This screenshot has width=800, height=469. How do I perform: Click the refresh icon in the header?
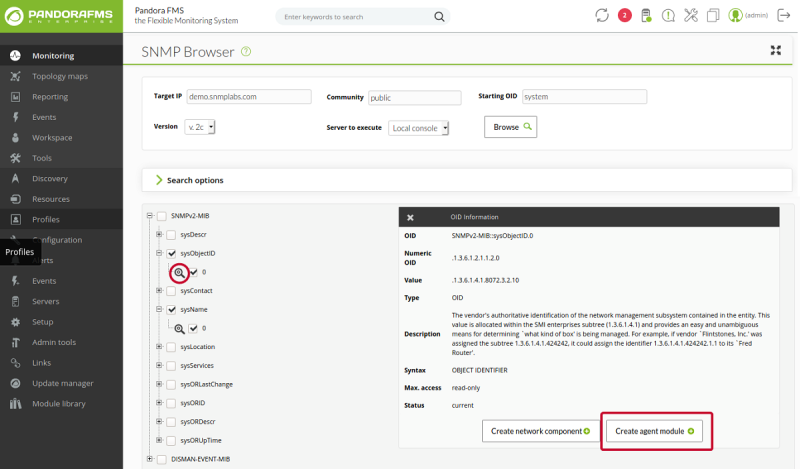[601, 15]
